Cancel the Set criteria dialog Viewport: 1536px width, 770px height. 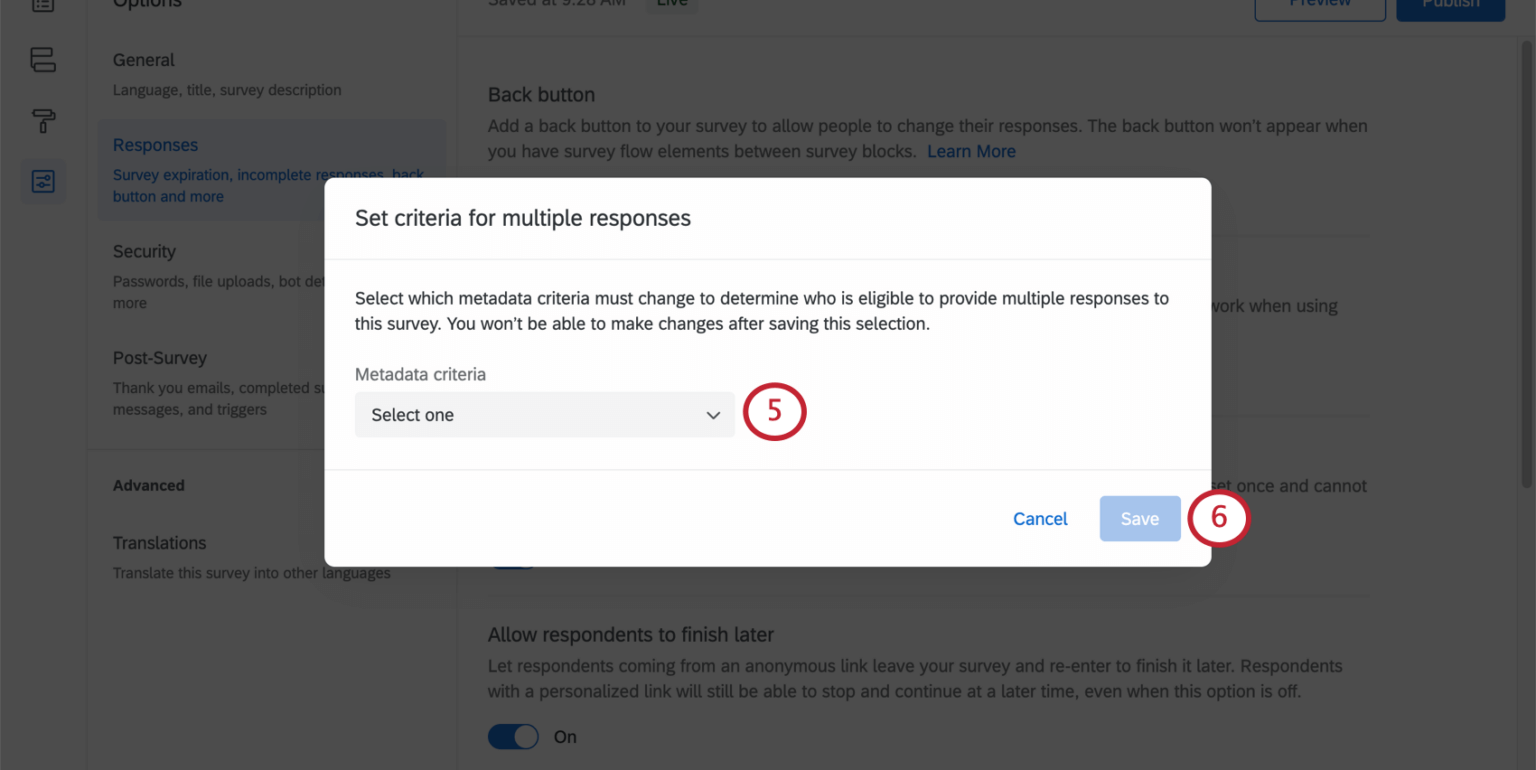(x=1039, y=518)
